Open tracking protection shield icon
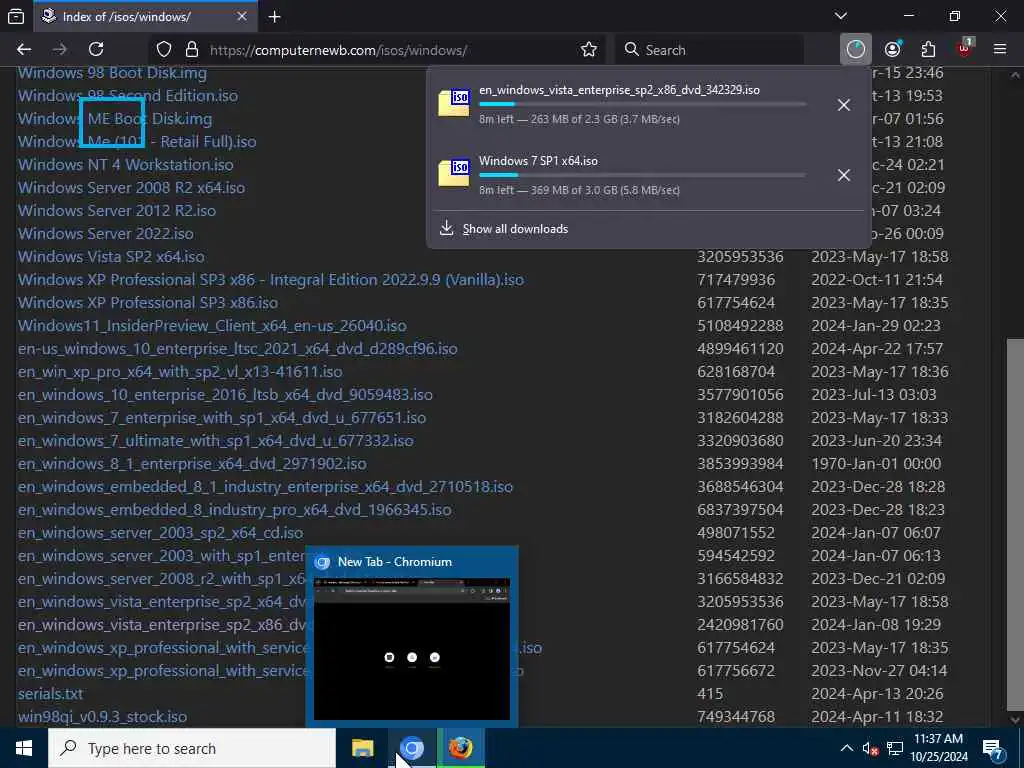This screenshot has width=1024, height=768. (x=164, y=50)
